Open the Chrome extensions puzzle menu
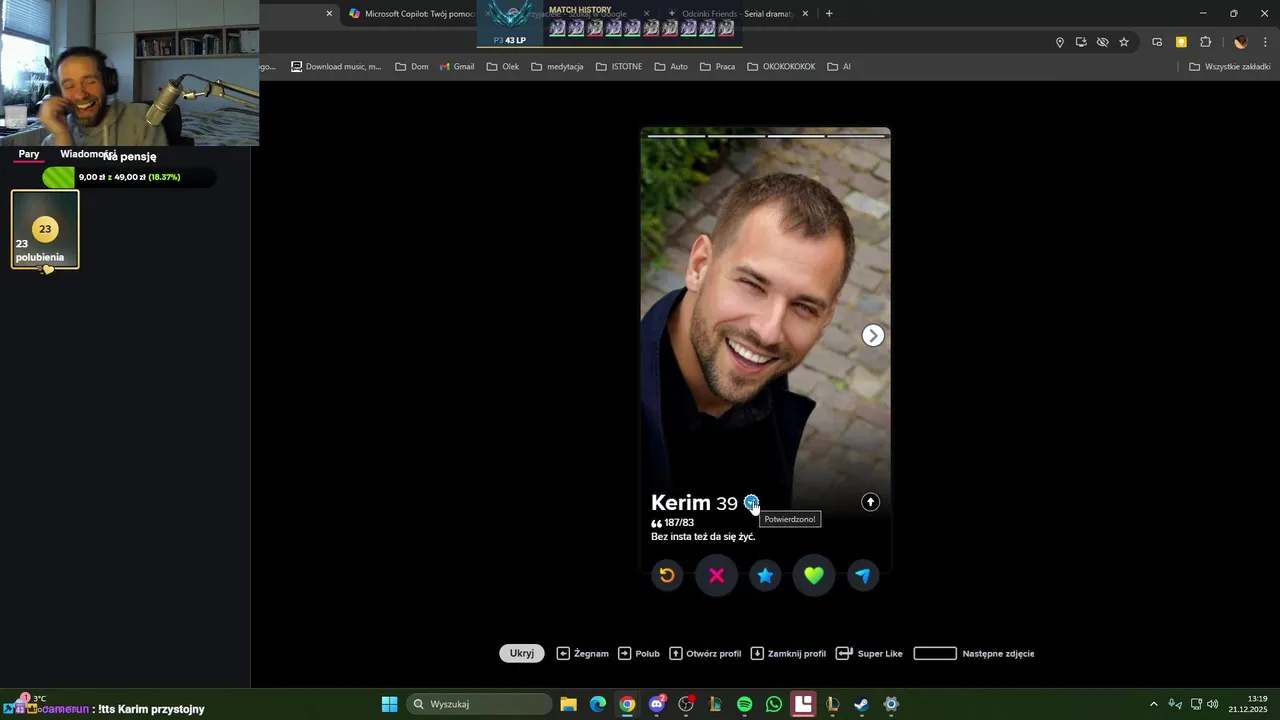Image resolution: width=1280 pixels, height=720 pixels. (x=1205, y=42)
